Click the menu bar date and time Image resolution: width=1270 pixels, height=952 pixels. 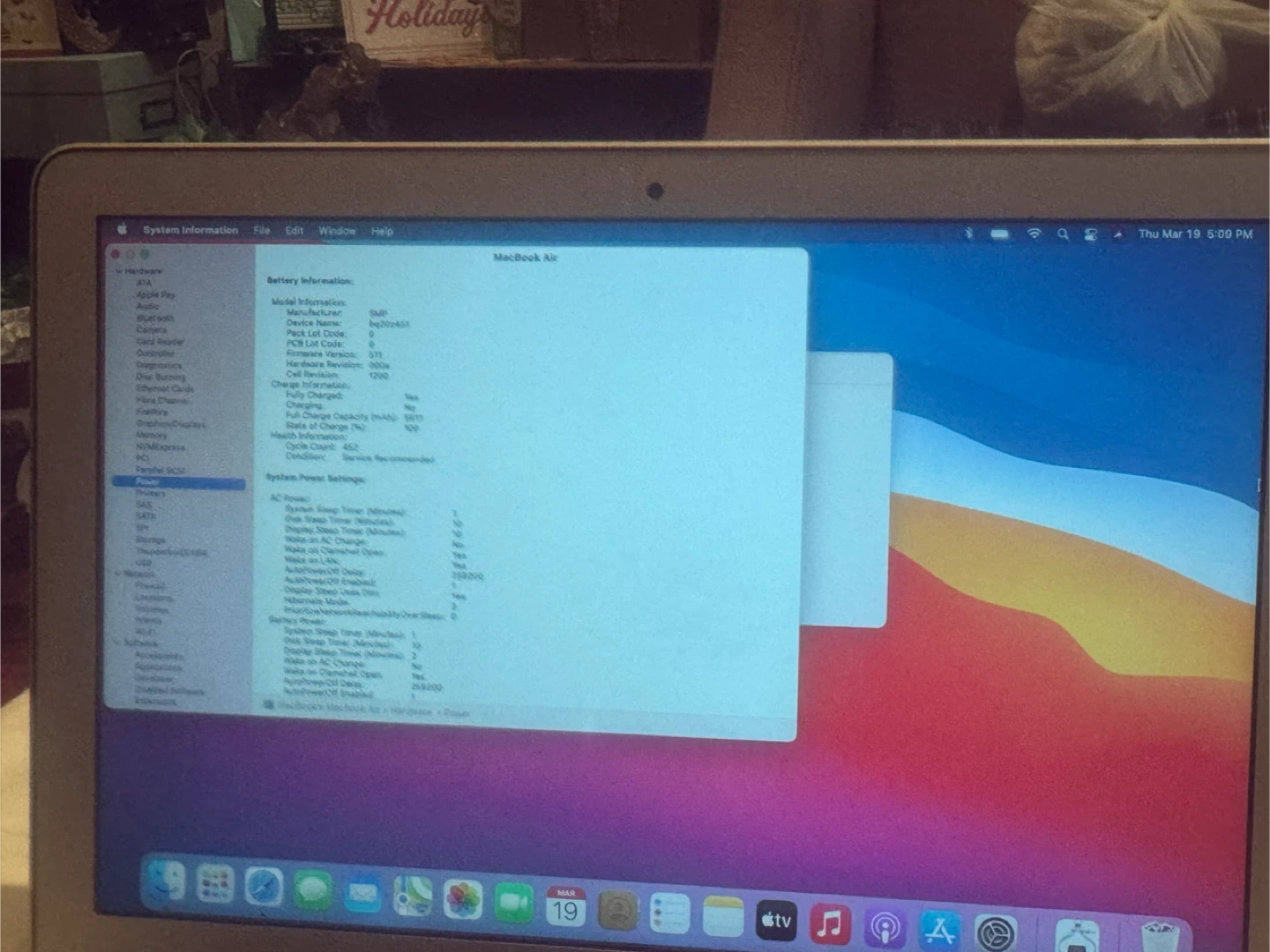(1195, 234)
